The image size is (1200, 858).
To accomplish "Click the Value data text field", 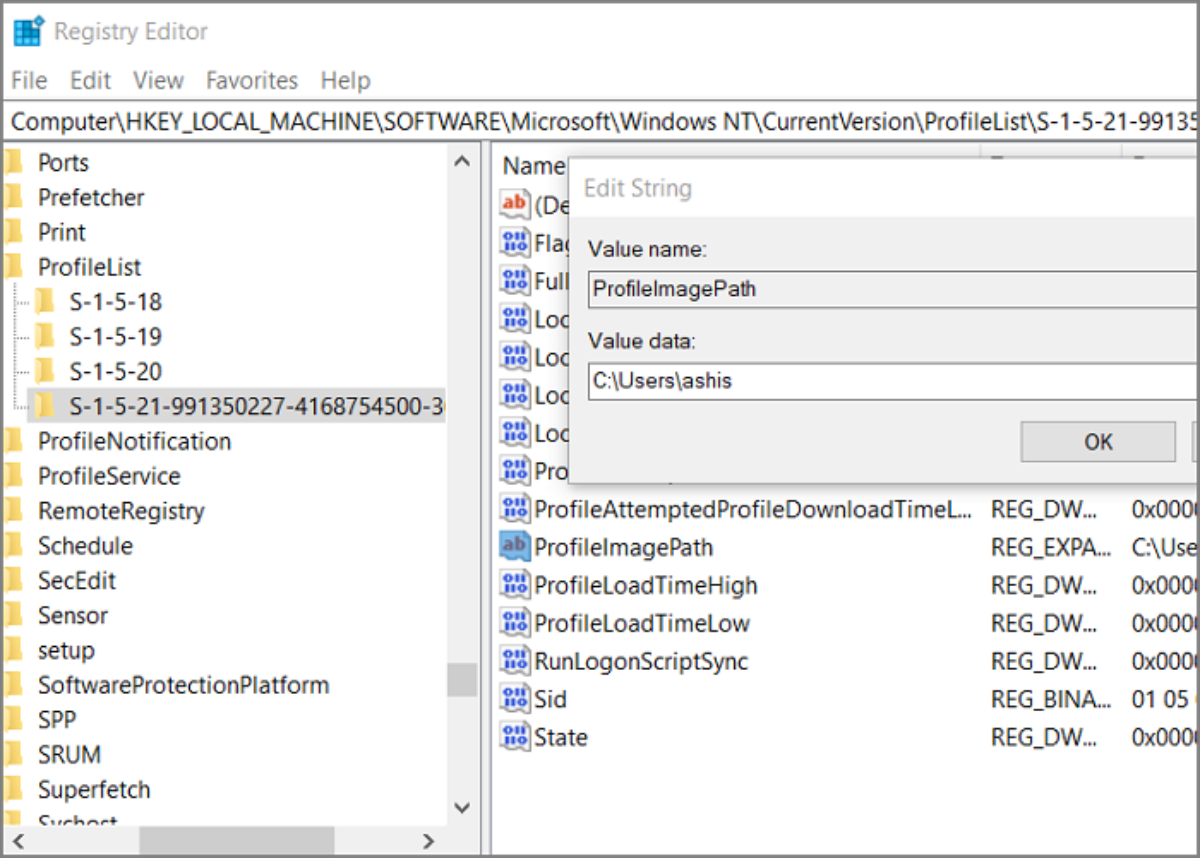I will click(890, 381).
